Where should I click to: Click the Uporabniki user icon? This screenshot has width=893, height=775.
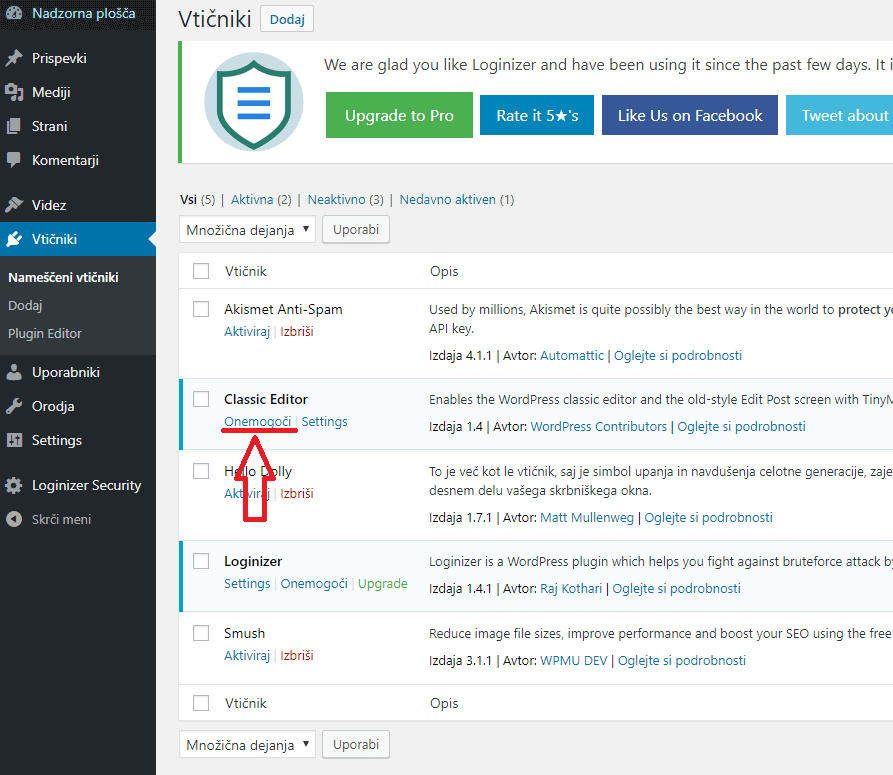(14, 372)
